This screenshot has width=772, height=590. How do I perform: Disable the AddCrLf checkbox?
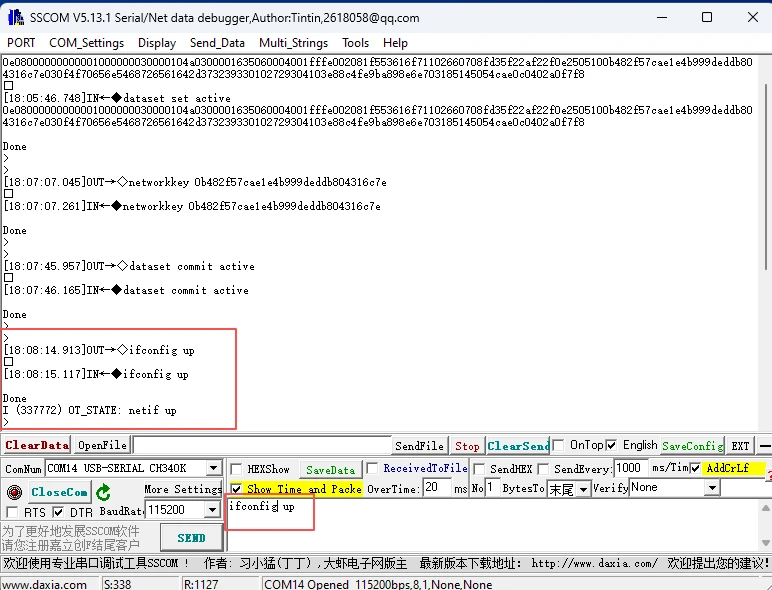[x=696, y=468]
